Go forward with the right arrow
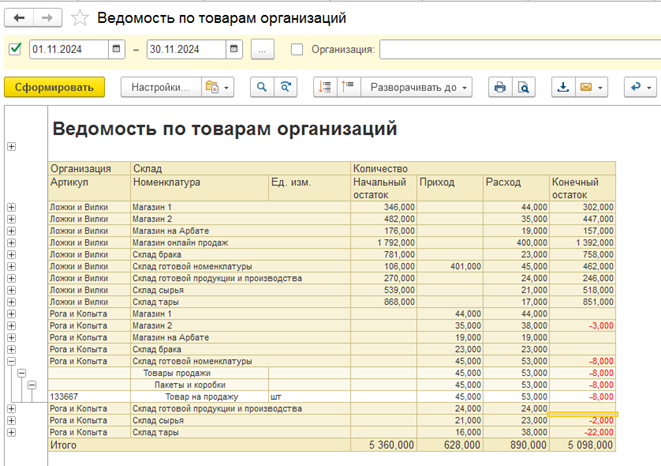The height and width of the screenshot is (466, 661). pos(48,18)
